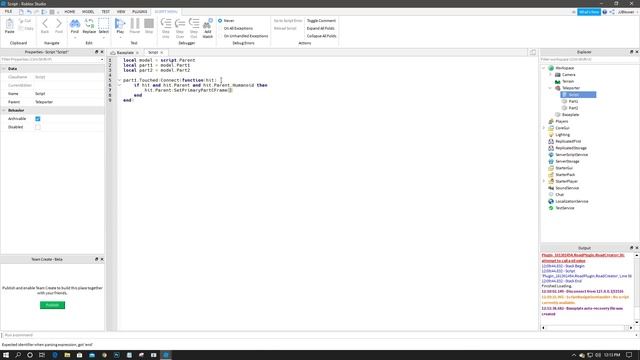The image size is (640, 360).
Task: Click the TestService green check icon
Action: tap(551, 208)
